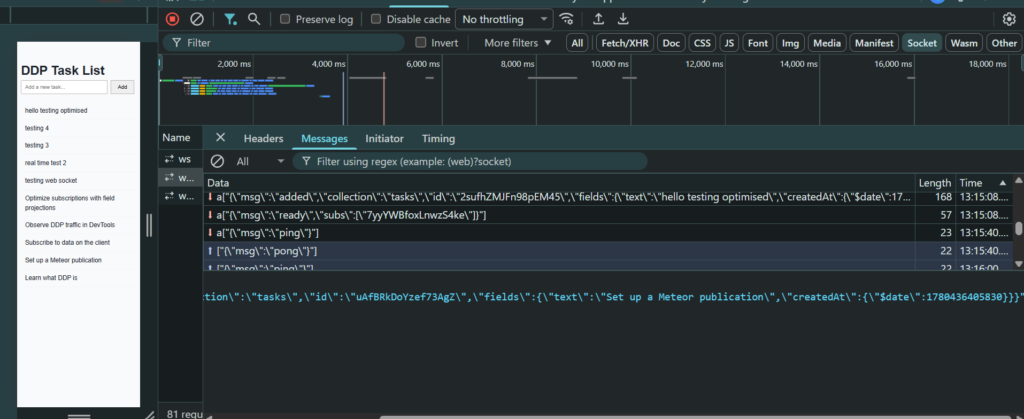Sort messages by Data column header
The width and height of the screenshot is (1024, 419).
pos(559,183)
